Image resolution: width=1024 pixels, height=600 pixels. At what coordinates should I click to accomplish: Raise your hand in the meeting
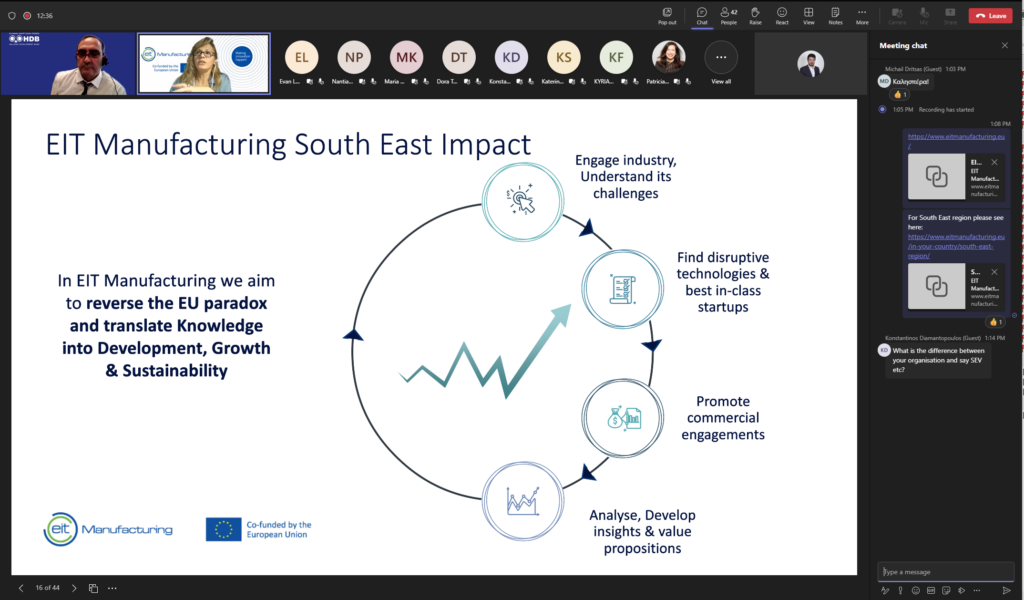pos(755,16)
